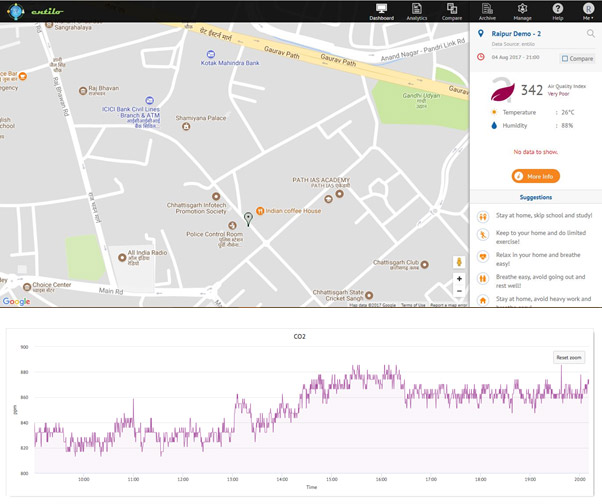Click the Raipur Demo - 2 station title
602x504 pixels.
coord(516,34)
